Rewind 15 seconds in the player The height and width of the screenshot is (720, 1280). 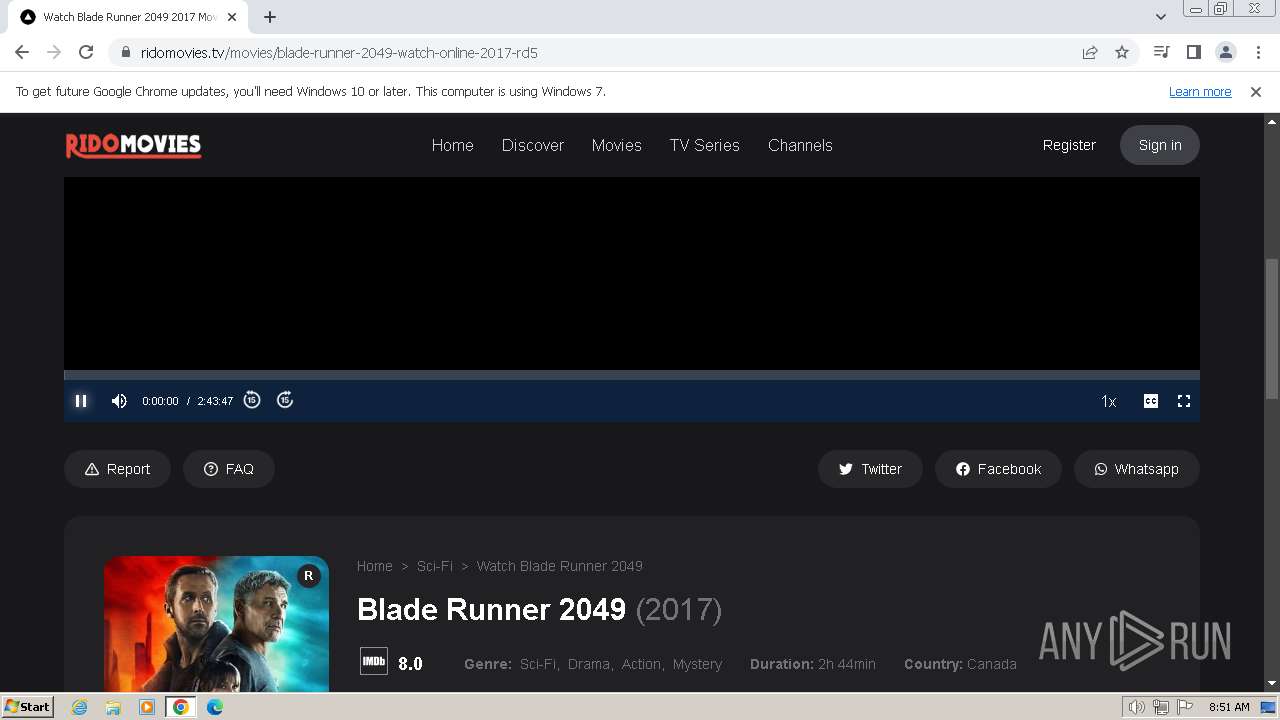pos(252,400)
